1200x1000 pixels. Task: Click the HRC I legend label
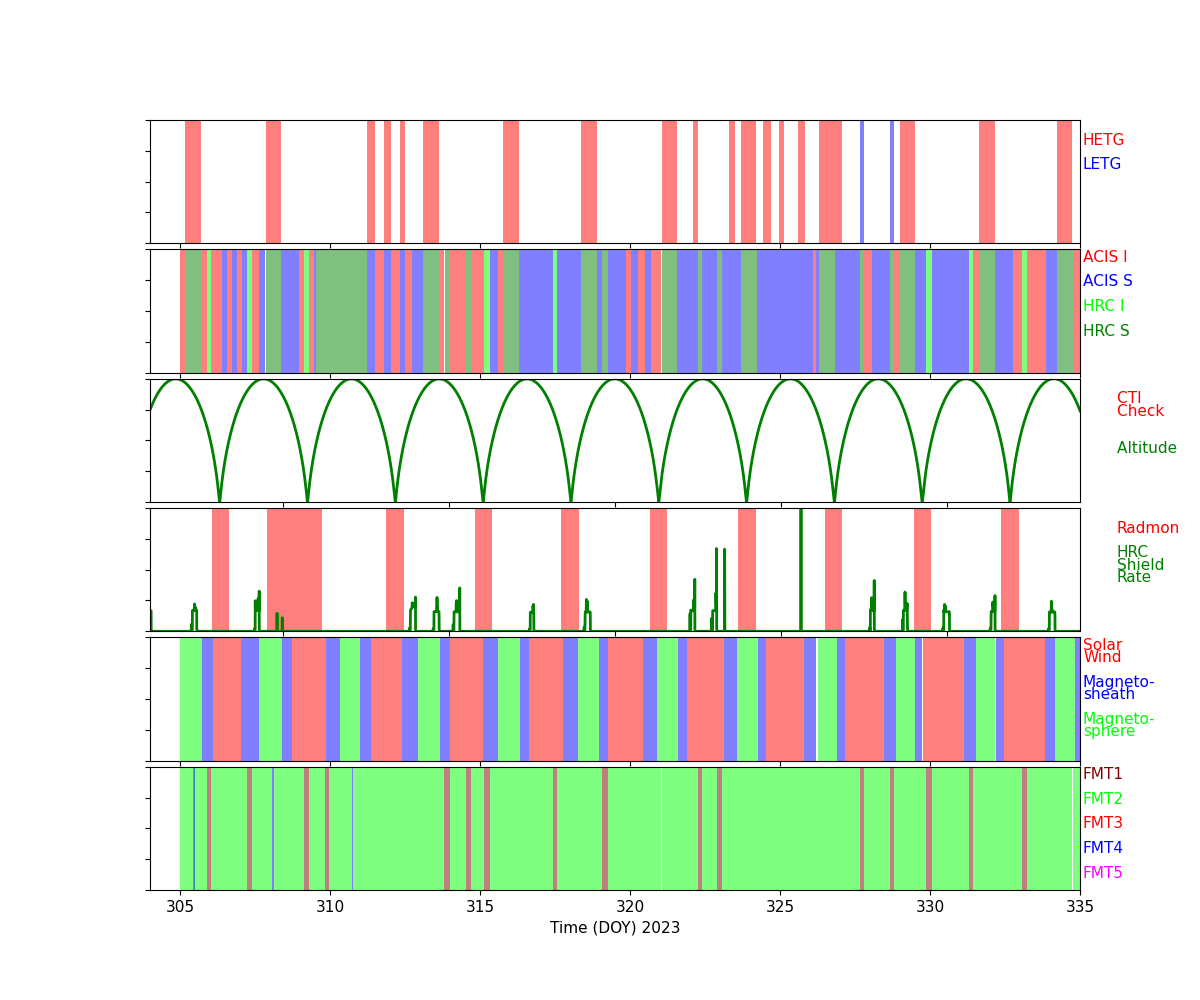point(1103,306)
